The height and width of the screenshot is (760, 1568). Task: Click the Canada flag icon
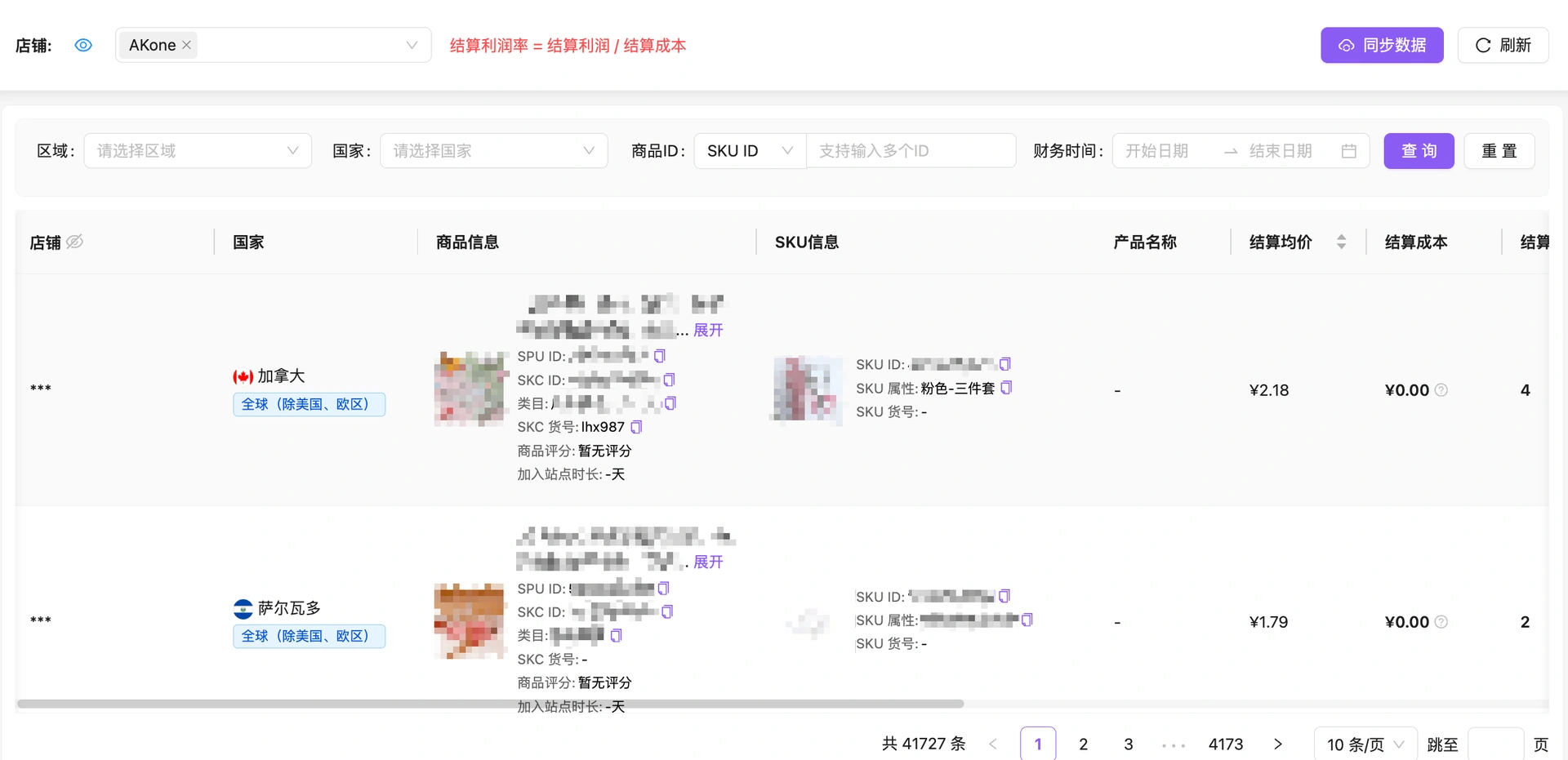click(243, 376)
